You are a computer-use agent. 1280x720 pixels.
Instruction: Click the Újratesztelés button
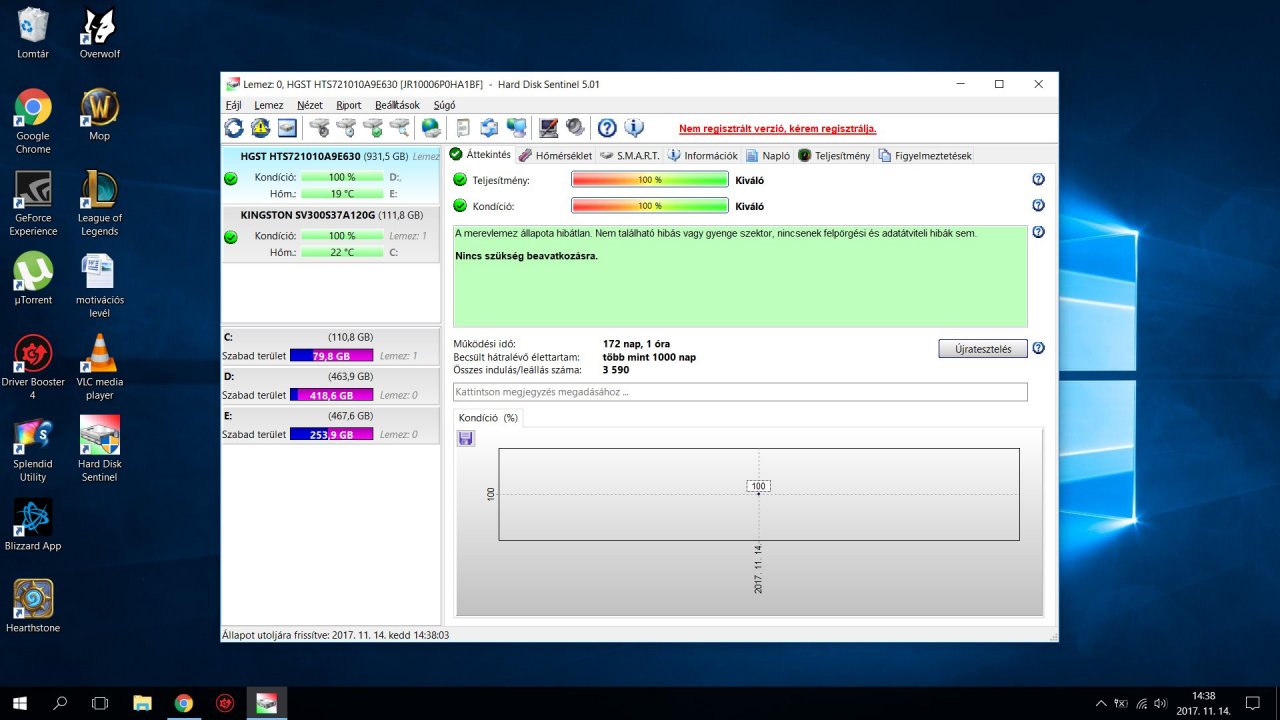tap(983, 349)
